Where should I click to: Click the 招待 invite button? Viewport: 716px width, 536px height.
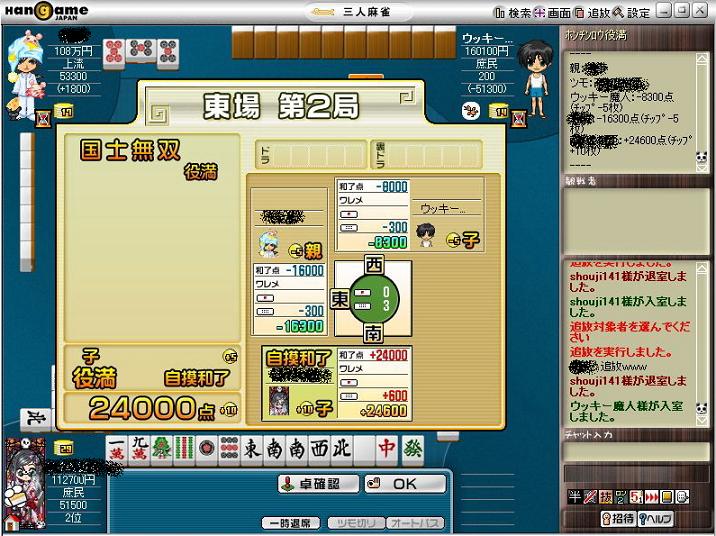pyautogui.click(x=619, y=518)
